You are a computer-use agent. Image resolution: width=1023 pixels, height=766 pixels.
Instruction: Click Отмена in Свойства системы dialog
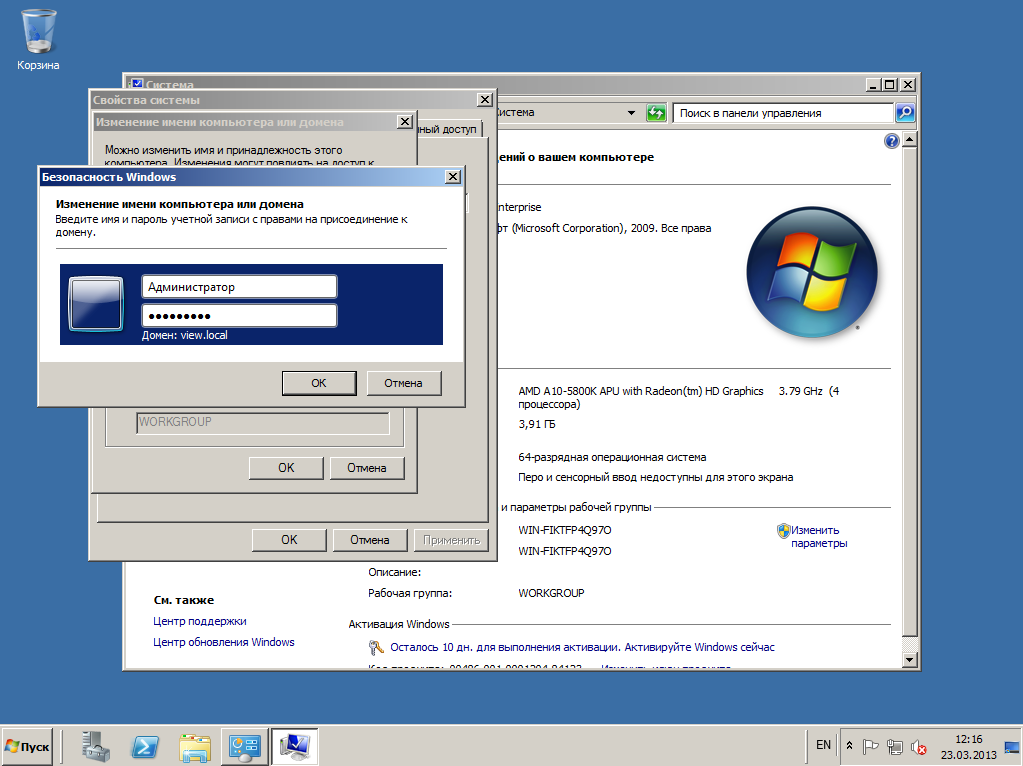point(370,540)
